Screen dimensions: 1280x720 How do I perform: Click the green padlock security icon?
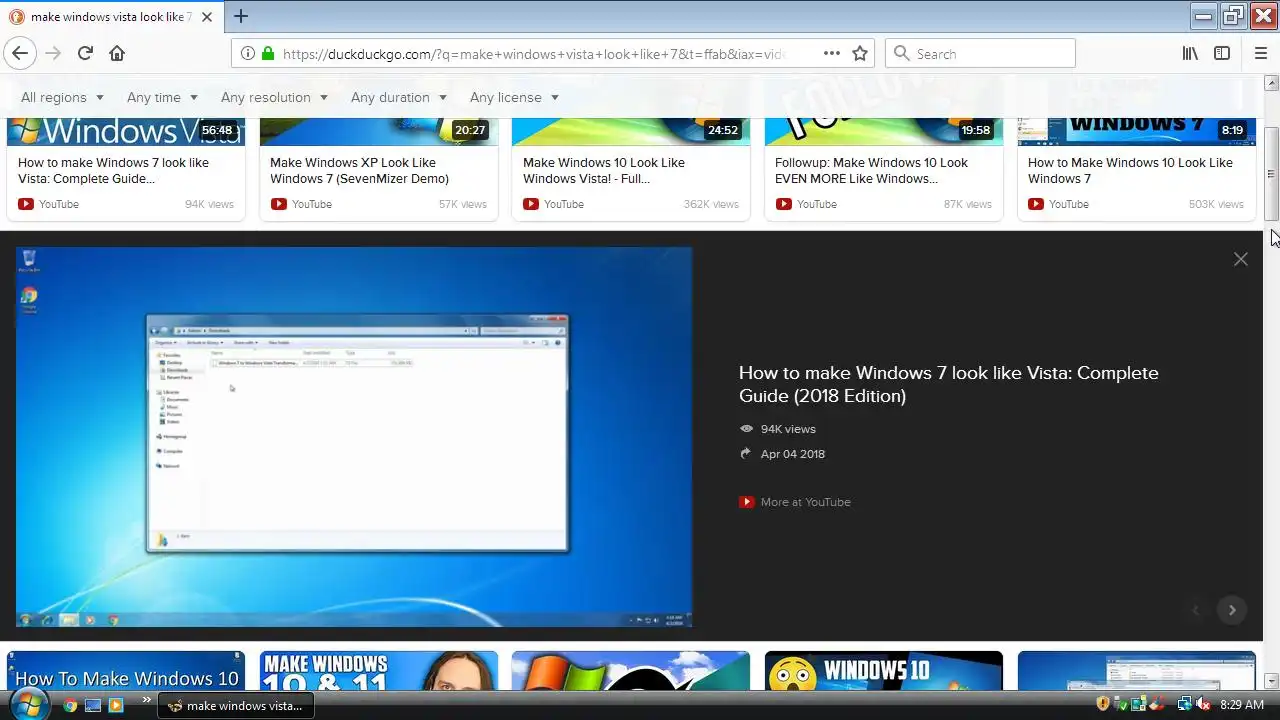coord(268,53)
